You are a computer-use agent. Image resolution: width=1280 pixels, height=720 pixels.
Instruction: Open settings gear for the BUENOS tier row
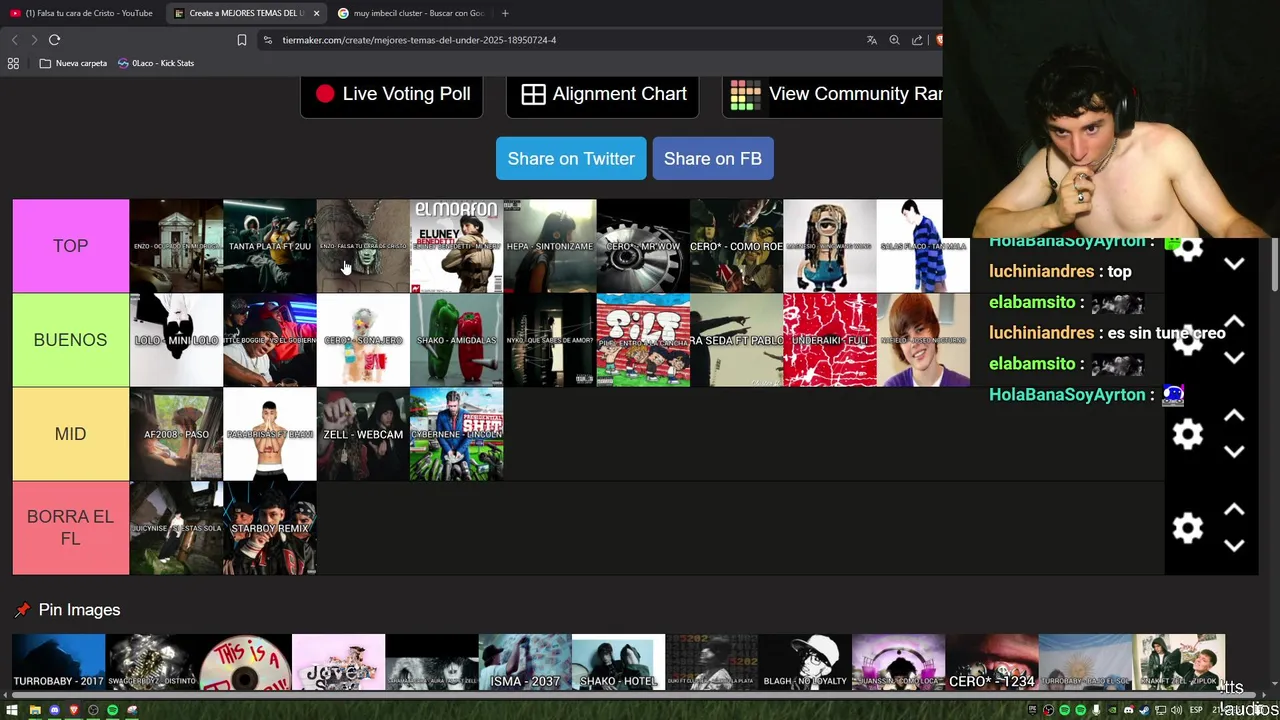click(1187, 340)
